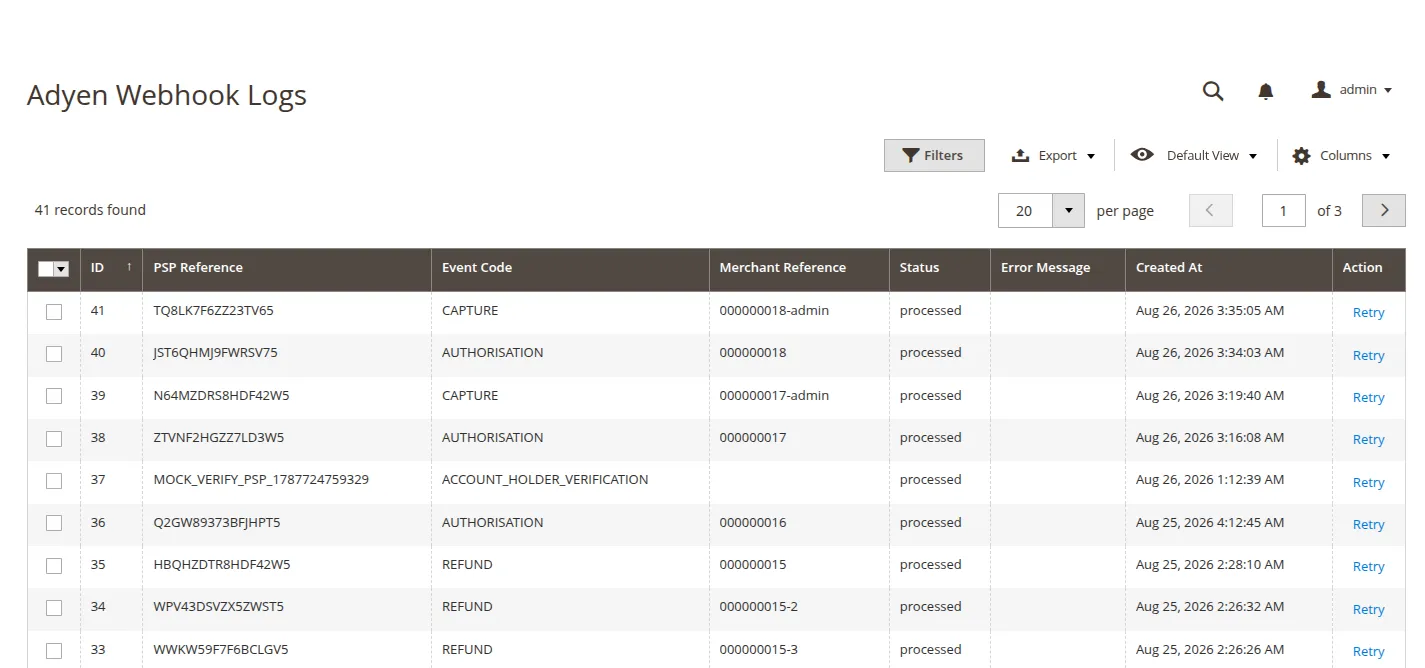Click the CAPTURE event in row 39
Viewport: 1425px width, 668px height.
pos(470,396)
